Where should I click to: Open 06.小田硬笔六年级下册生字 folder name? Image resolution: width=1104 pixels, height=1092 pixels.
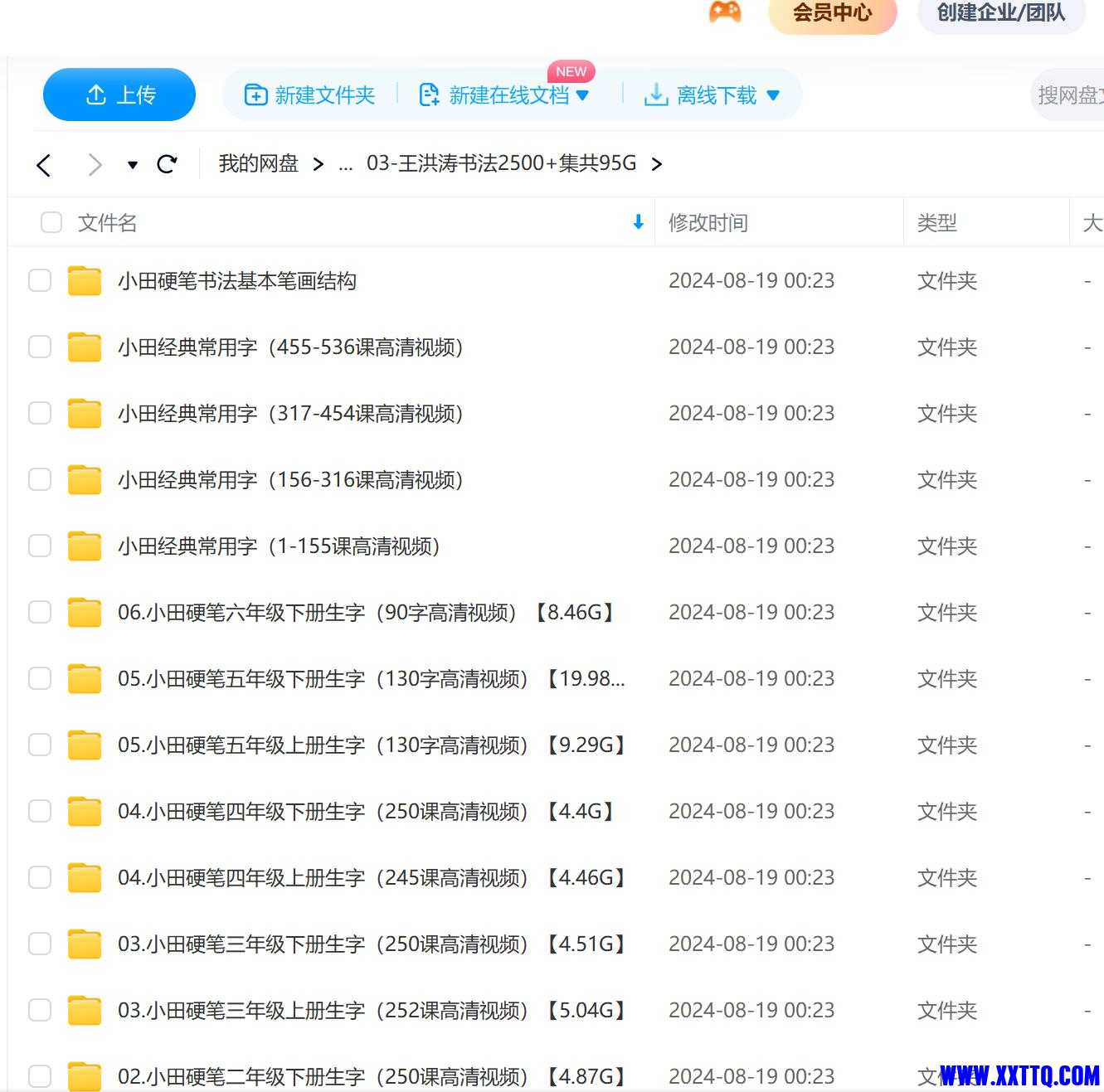368,613
